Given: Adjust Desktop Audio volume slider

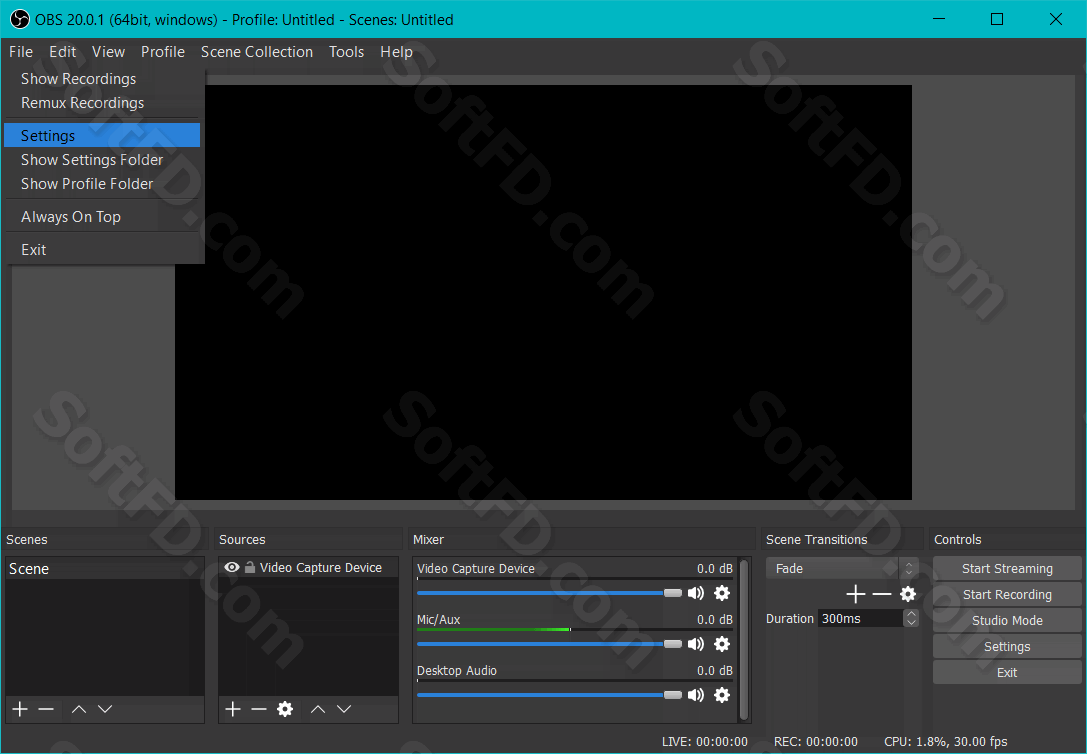Looking at the screenshot, I should coord(549,695).
